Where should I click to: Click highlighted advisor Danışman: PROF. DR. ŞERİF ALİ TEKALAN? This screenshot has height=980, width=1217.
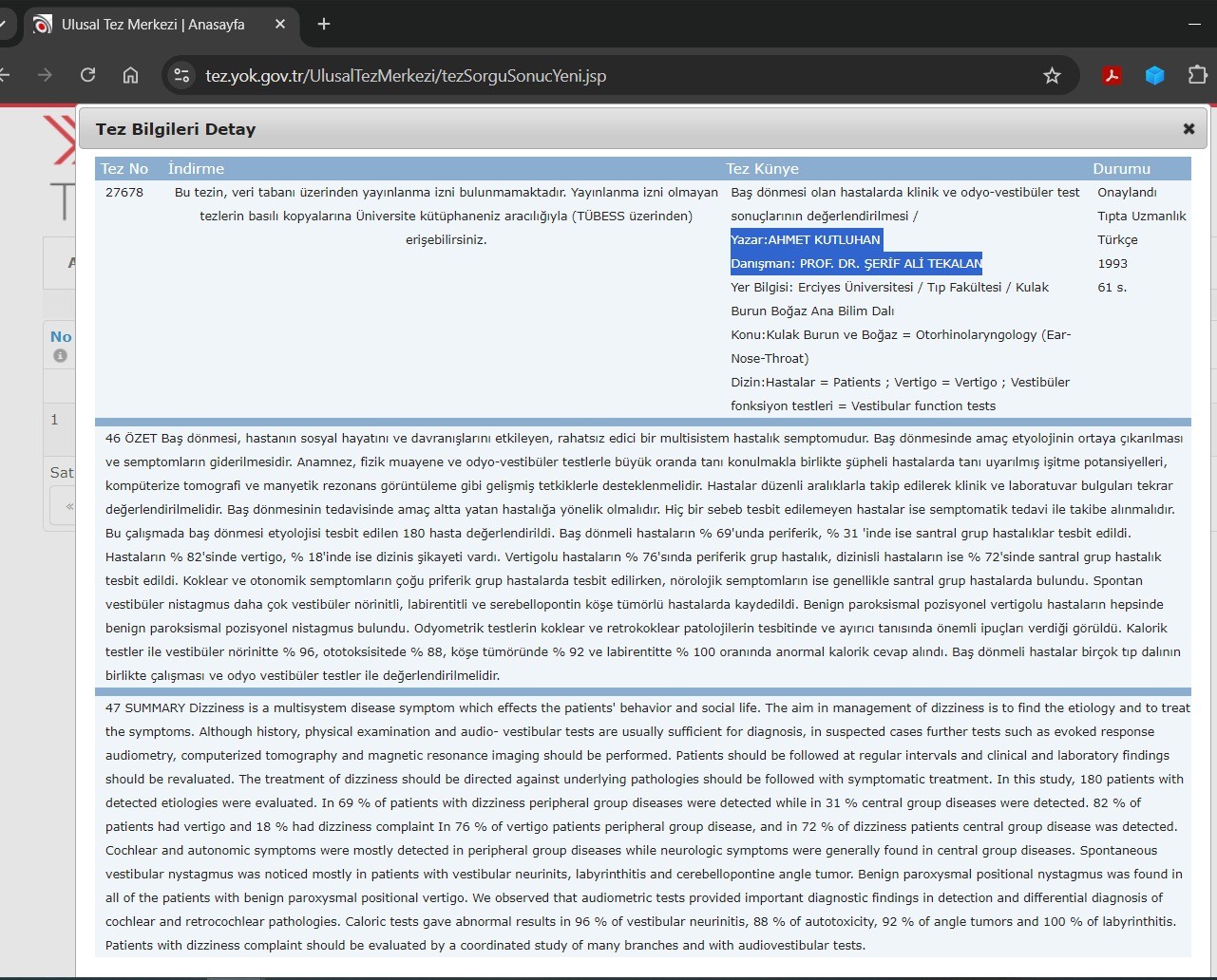click(x=856, y=263)
